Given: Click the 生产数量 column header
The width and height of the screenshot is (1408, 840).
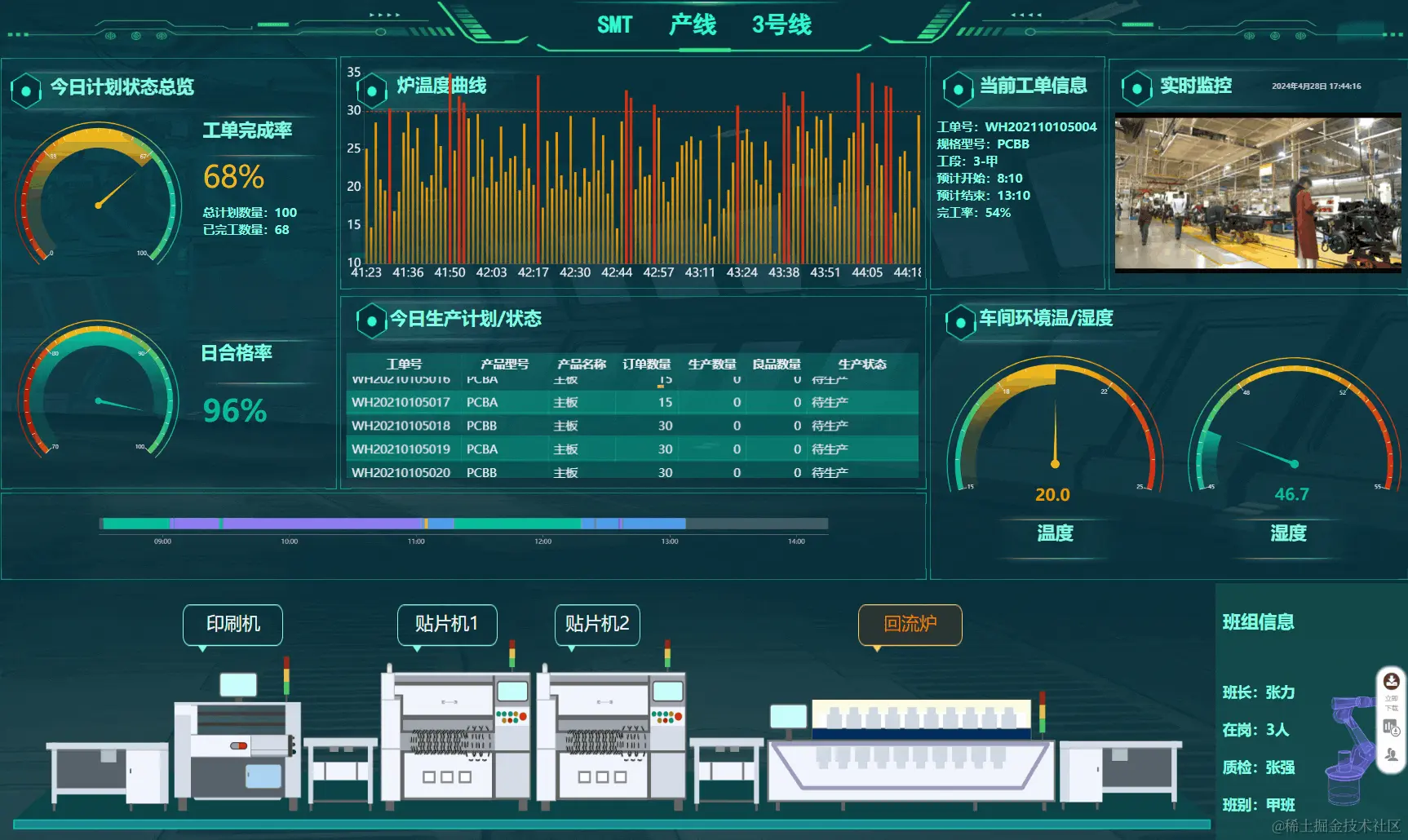Looking at the screenshot, I should (712, 364).
